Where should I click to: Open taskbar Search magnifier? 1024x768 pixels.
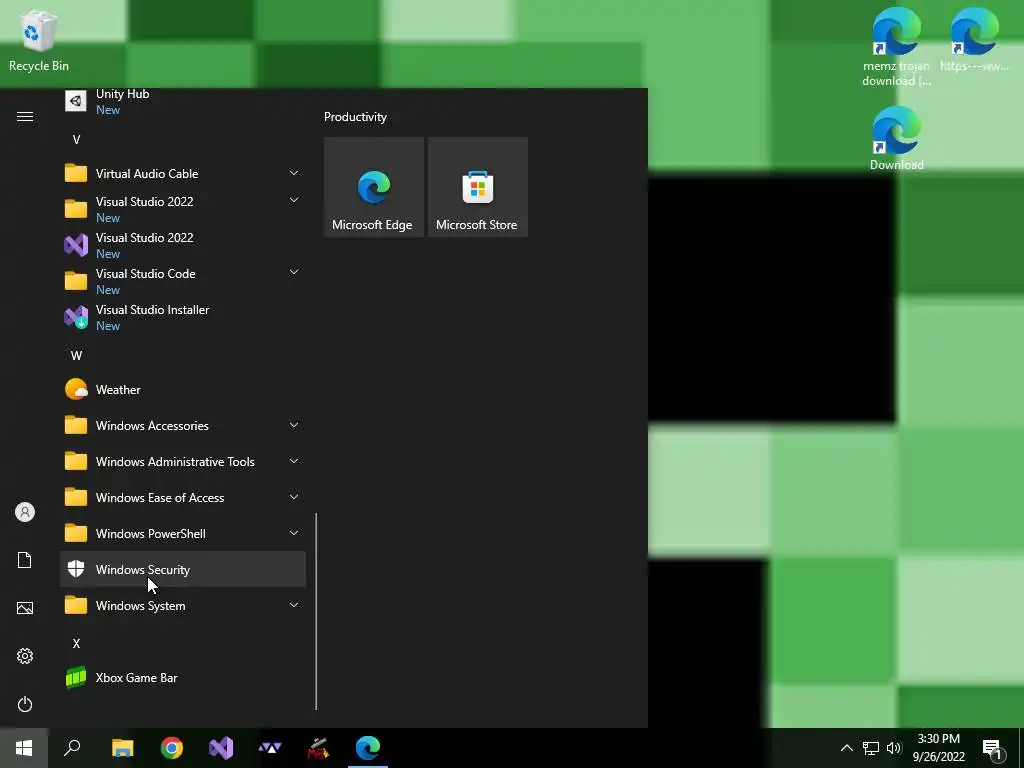tap(72, 748)
